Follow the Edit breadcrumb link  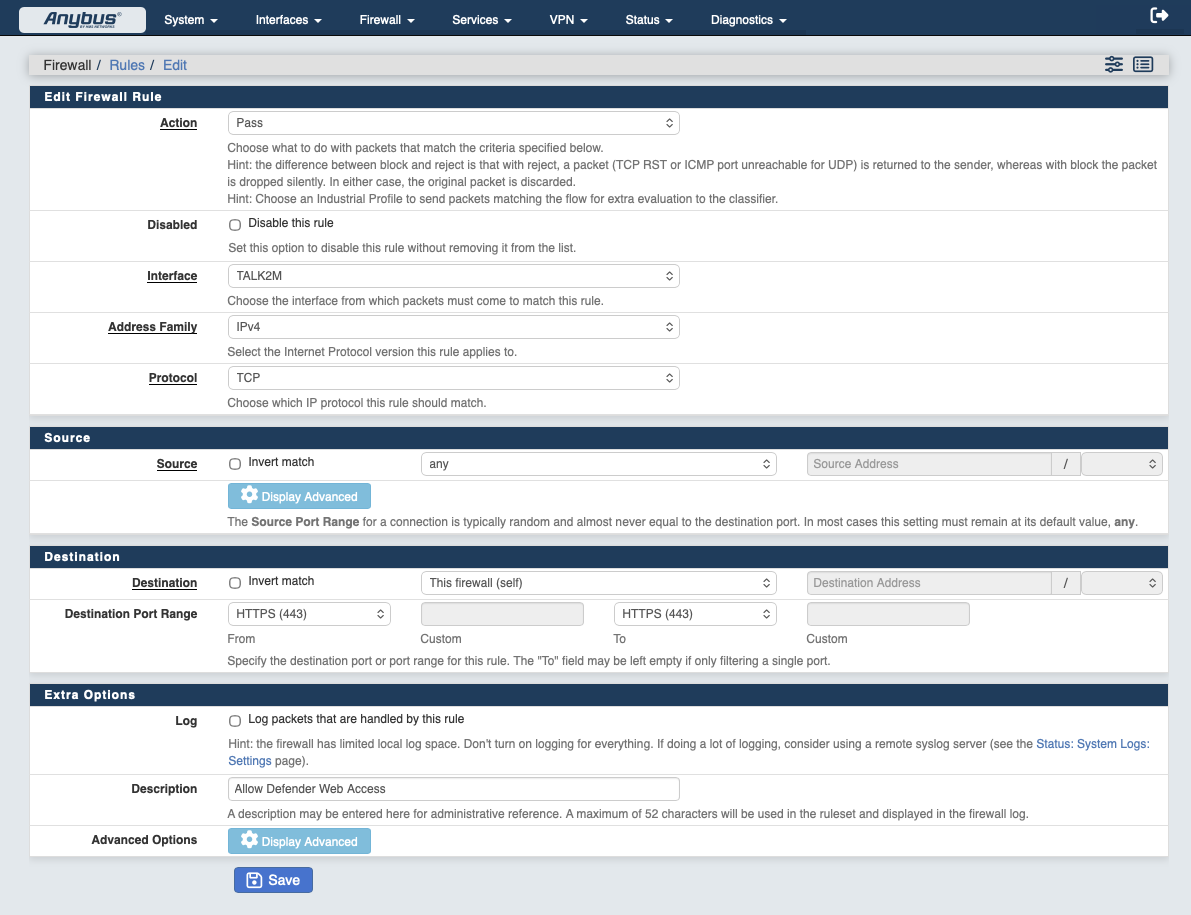click(175, 65)
